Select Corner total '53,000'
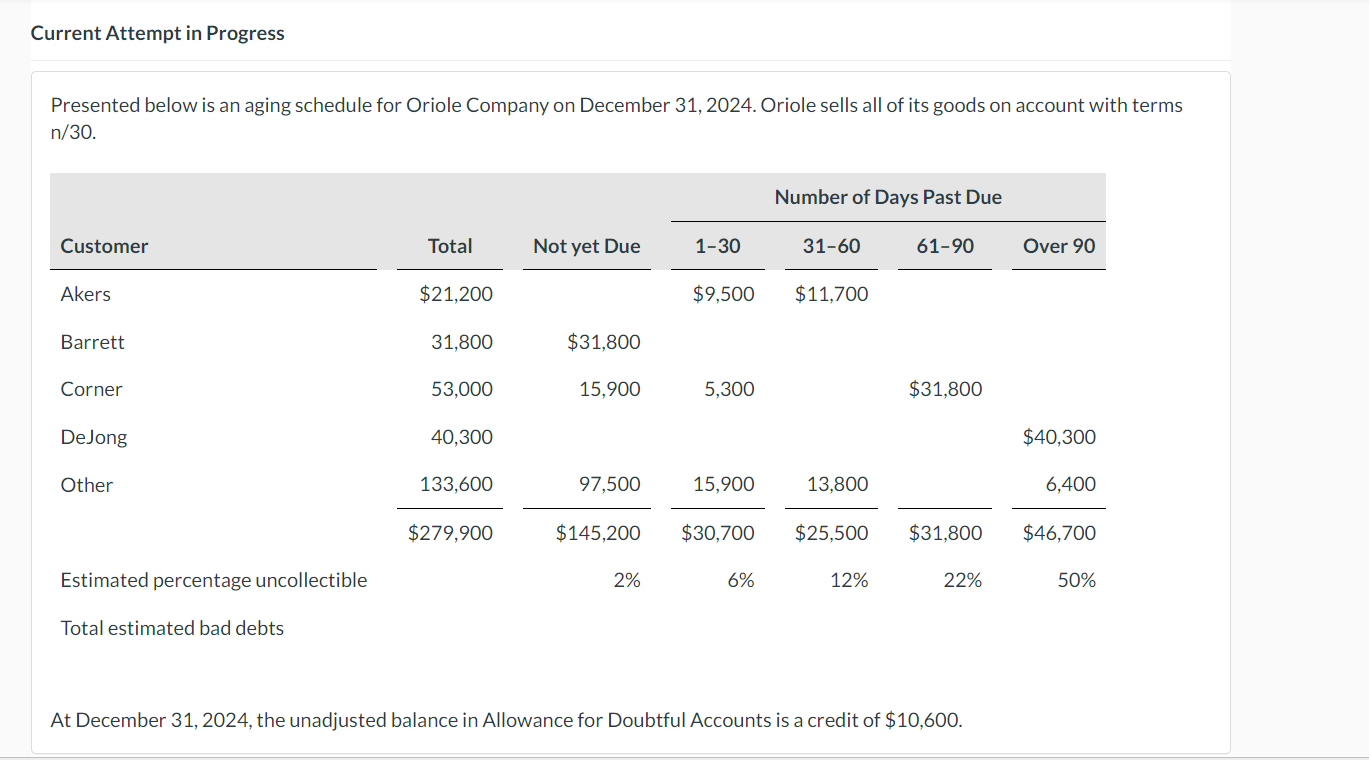1369x760 pixels. tap(462, 389)
